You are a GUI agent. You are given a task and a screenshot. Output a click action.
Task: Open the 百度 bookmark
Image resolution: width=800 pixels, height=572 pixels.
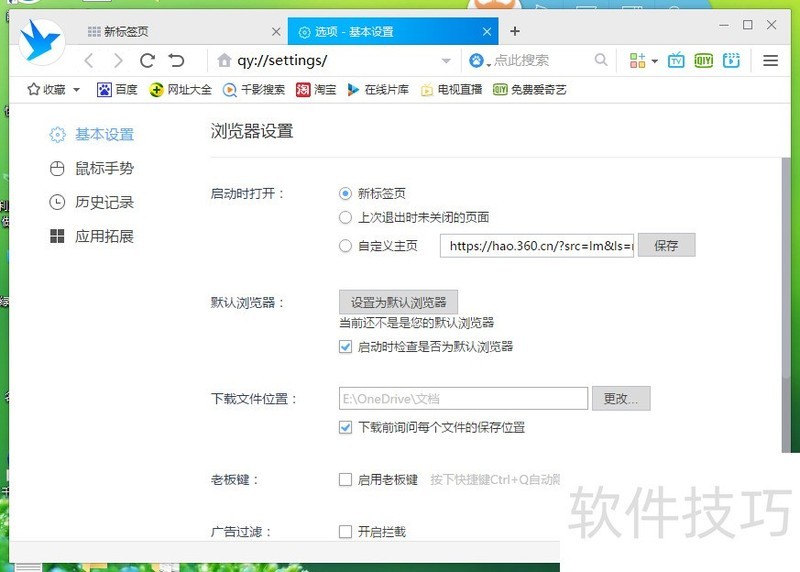[117, 90]
